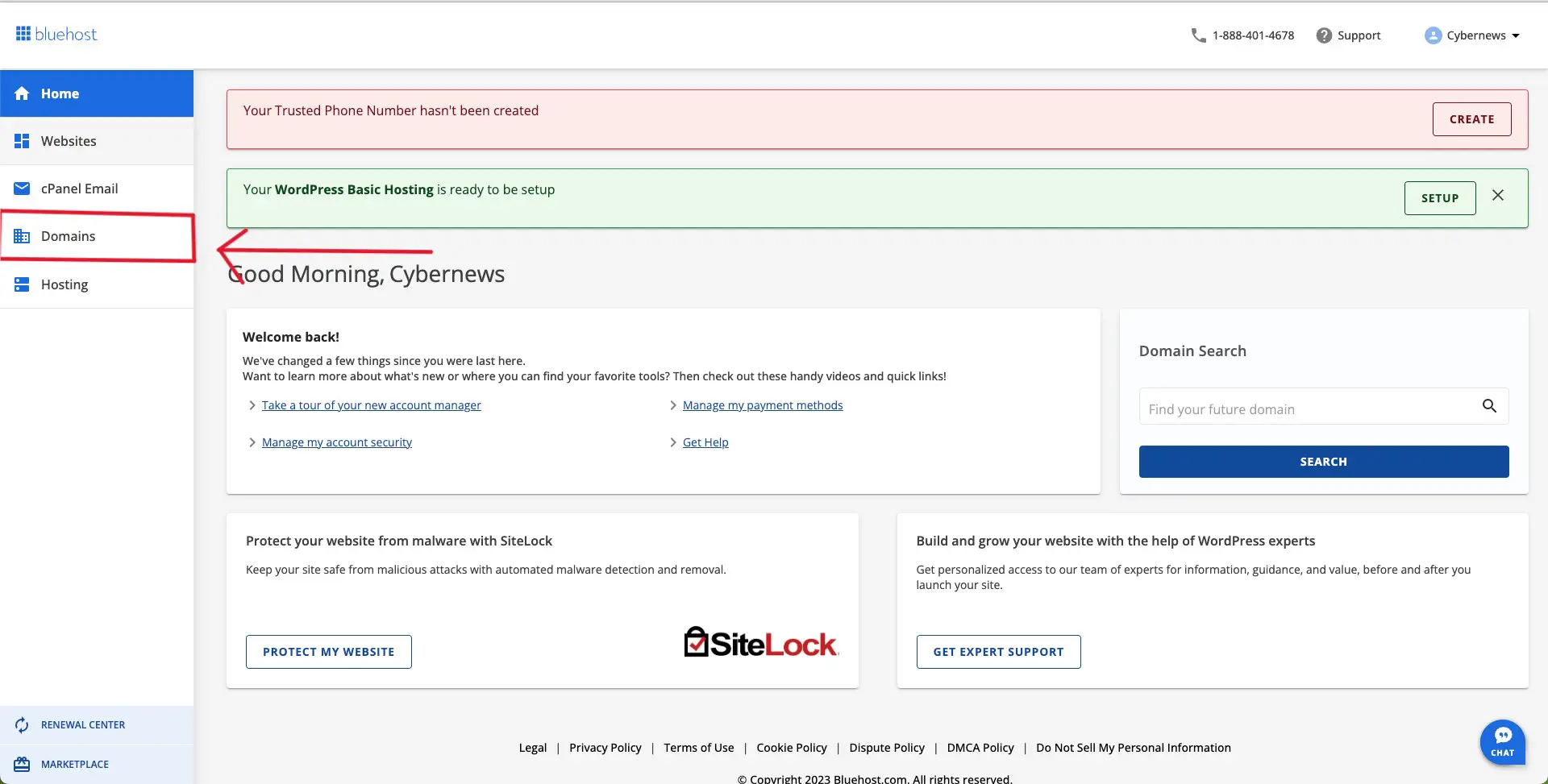Viewport: 1548px width, 784px height.
Task: Go to cPanel Email section
Action: pyautogui.click(x=97, y=189)
